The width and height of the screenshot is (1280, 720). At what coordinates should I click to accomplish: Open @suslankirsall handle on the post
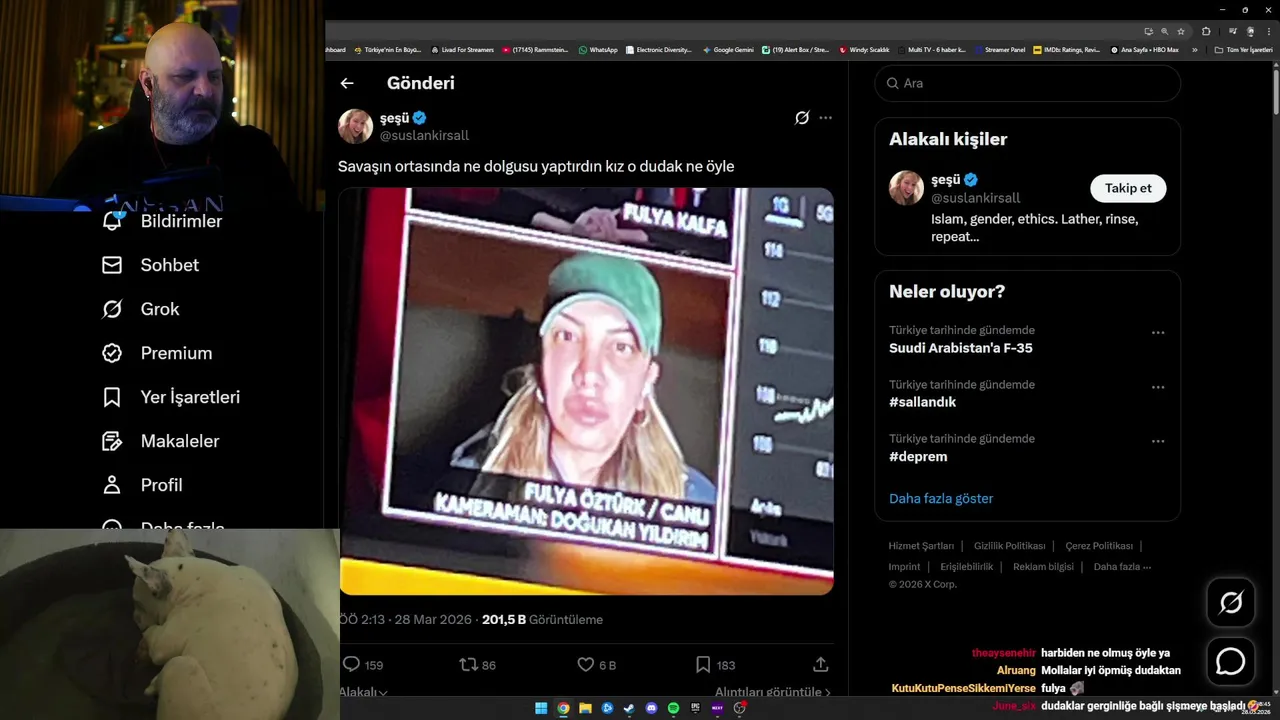[424, 135]
